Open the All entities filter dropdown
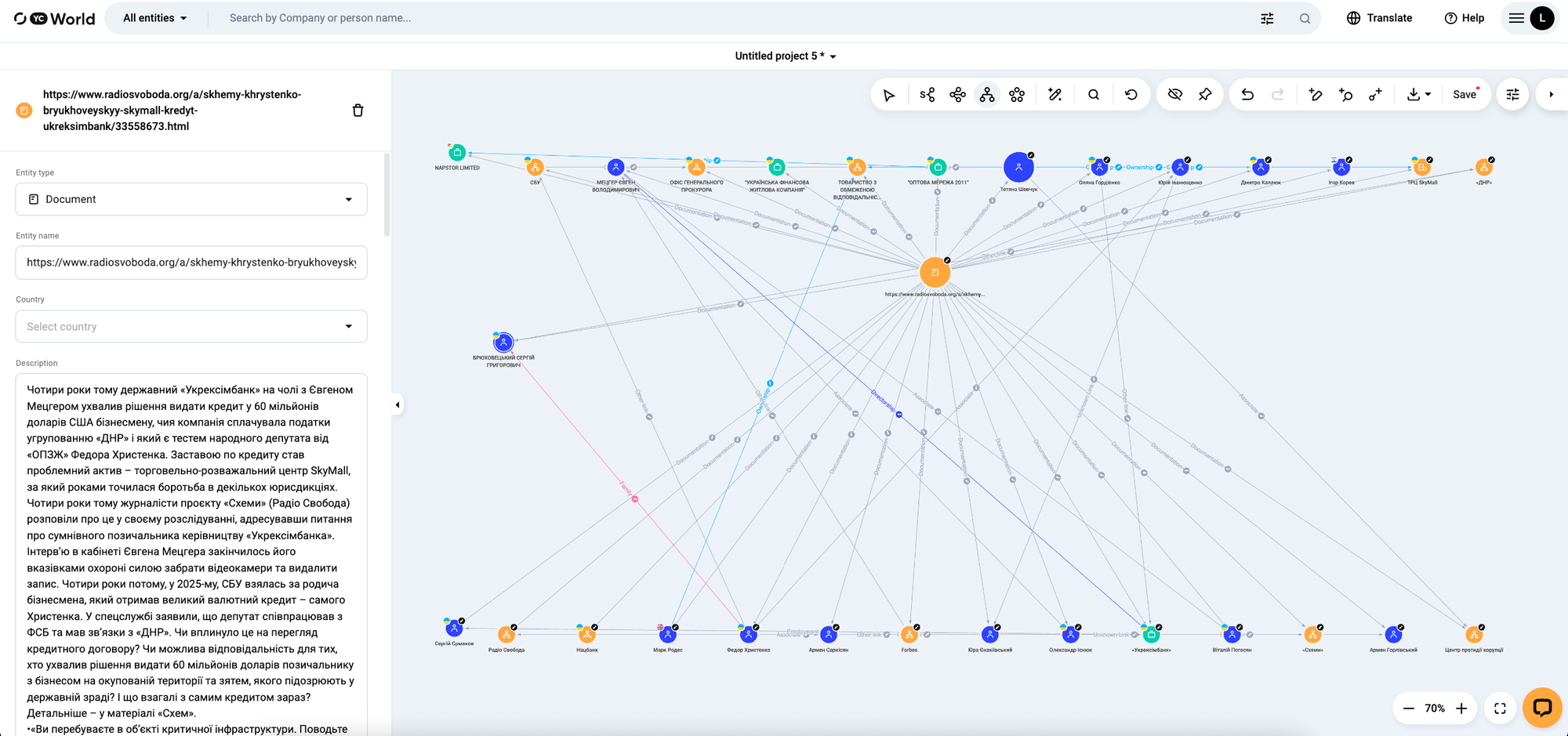Viewport: 1568px width, 736px height. click(x=155, y=18)
